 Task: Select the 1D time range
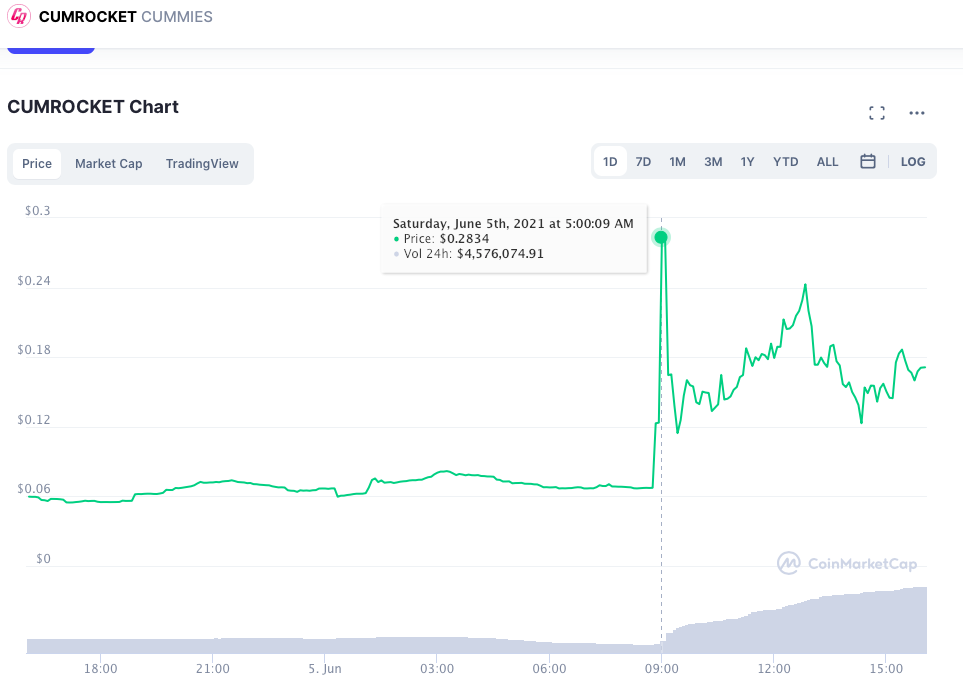[x=610, y=162]
